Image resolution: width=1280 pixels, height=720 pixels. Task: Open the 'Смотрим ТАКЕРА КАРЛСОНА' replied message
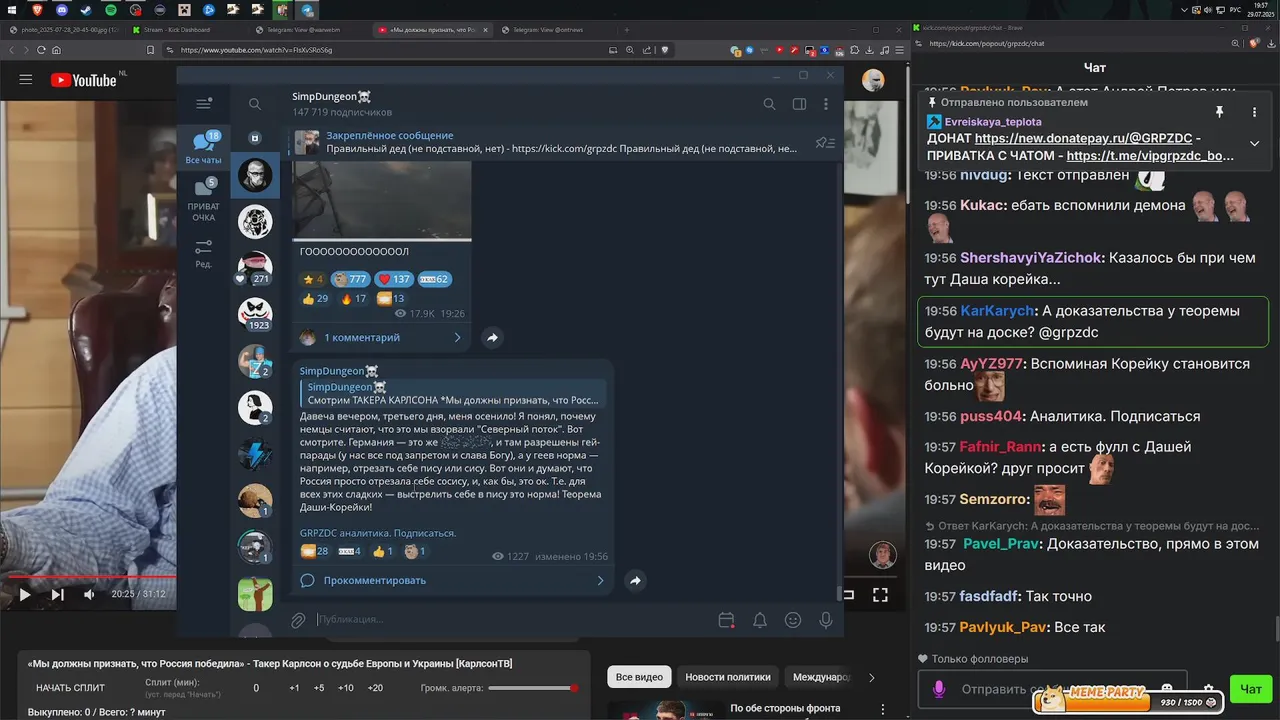click(x=453, y=393)
